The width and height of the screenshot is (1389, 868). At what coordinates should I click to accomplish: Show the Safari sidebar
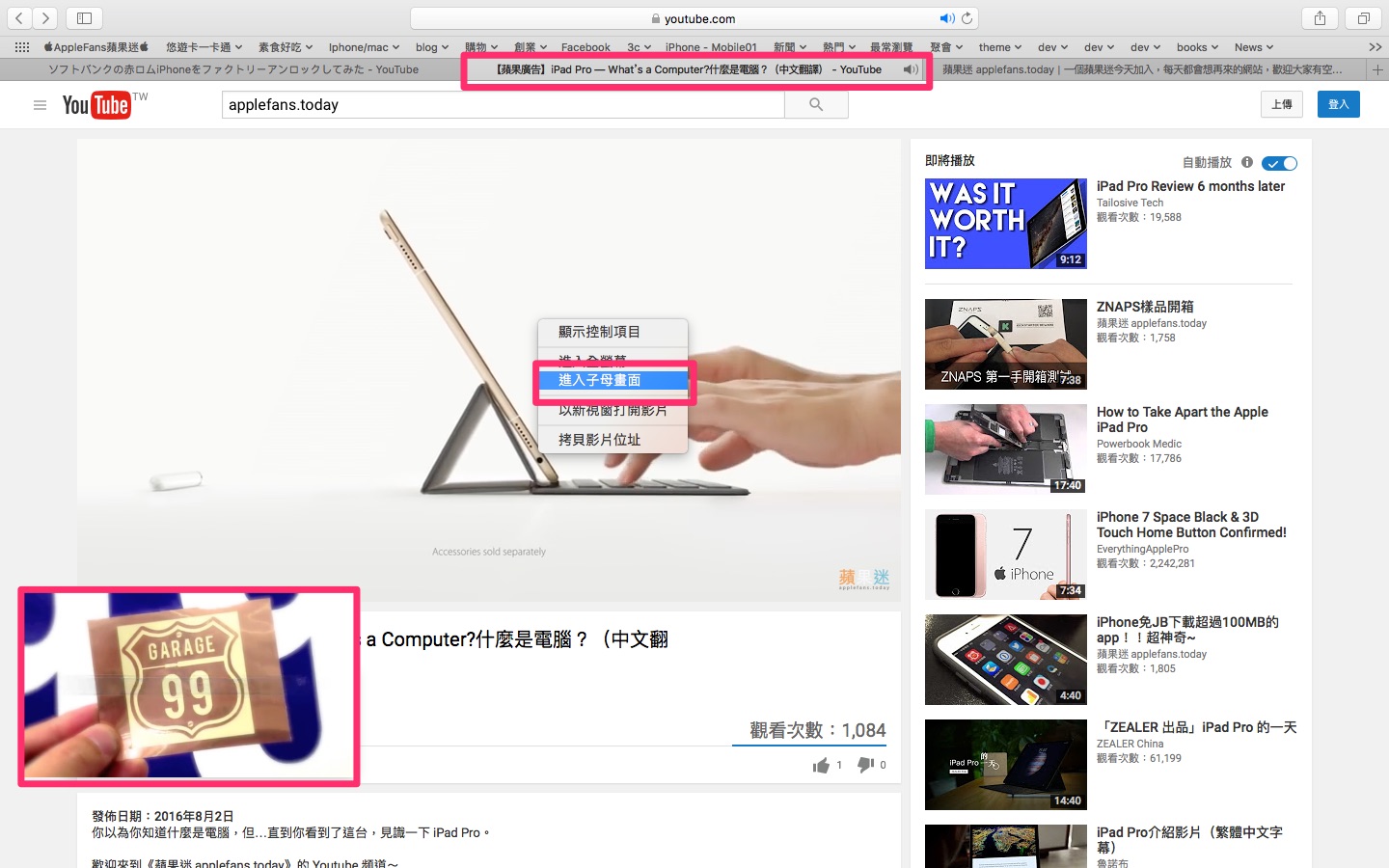click(84, 18)
